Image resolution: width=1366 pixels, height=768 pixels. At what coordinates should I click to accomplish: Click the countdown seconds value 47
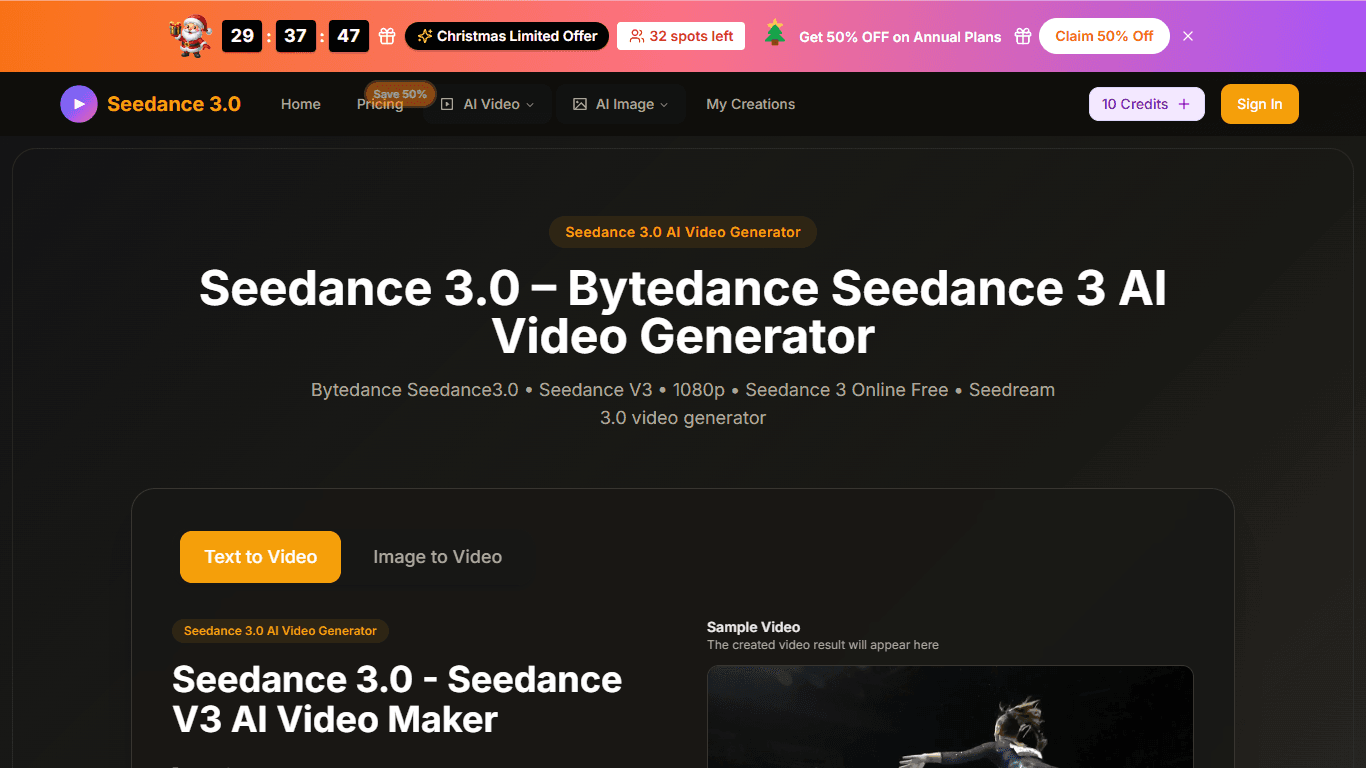pyautogui.click(x=349, y=36)
